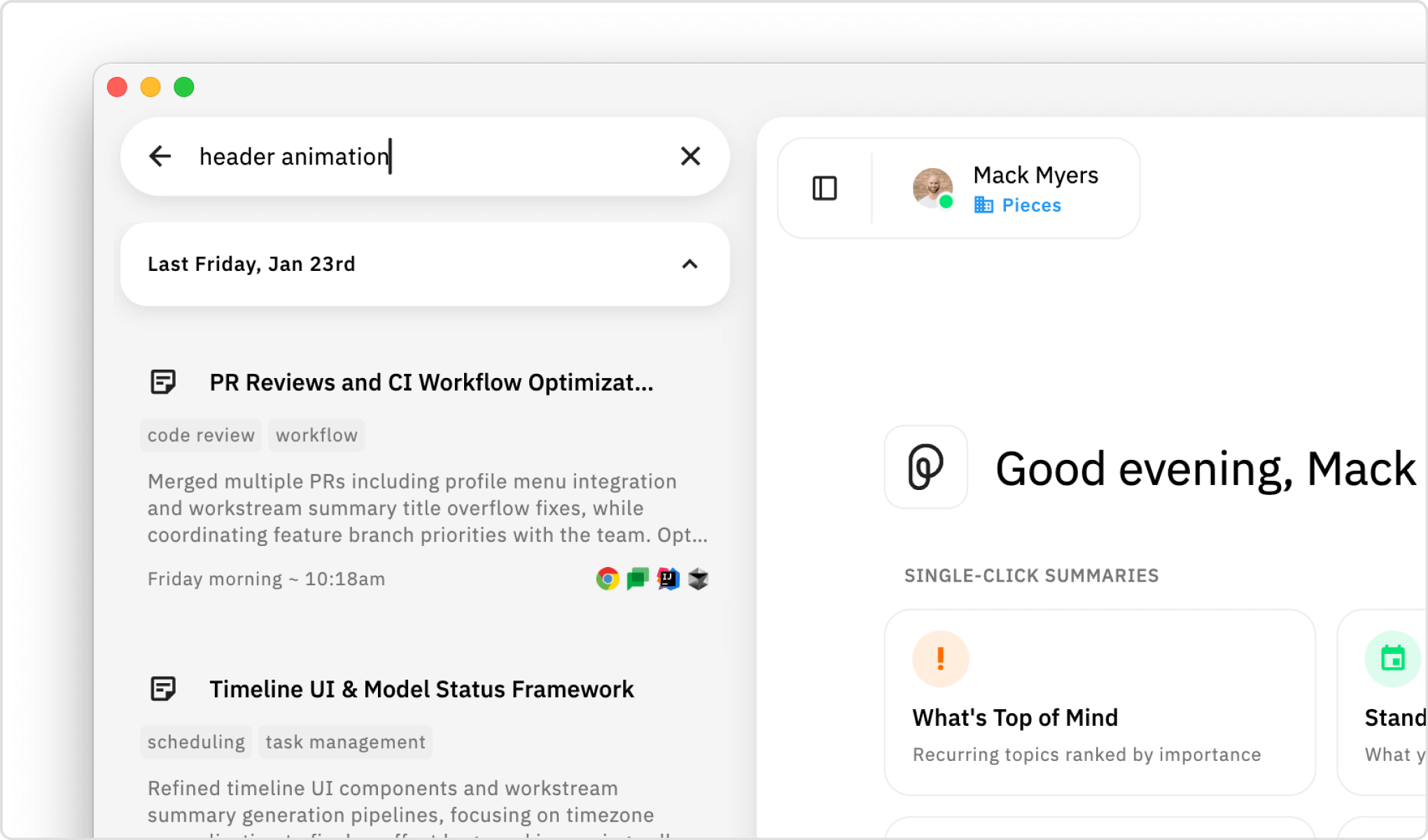Select the Google Chat source icon
The width and height of the screenshot is (1428, 840).
pyautogui.click(x=637, y=579)
